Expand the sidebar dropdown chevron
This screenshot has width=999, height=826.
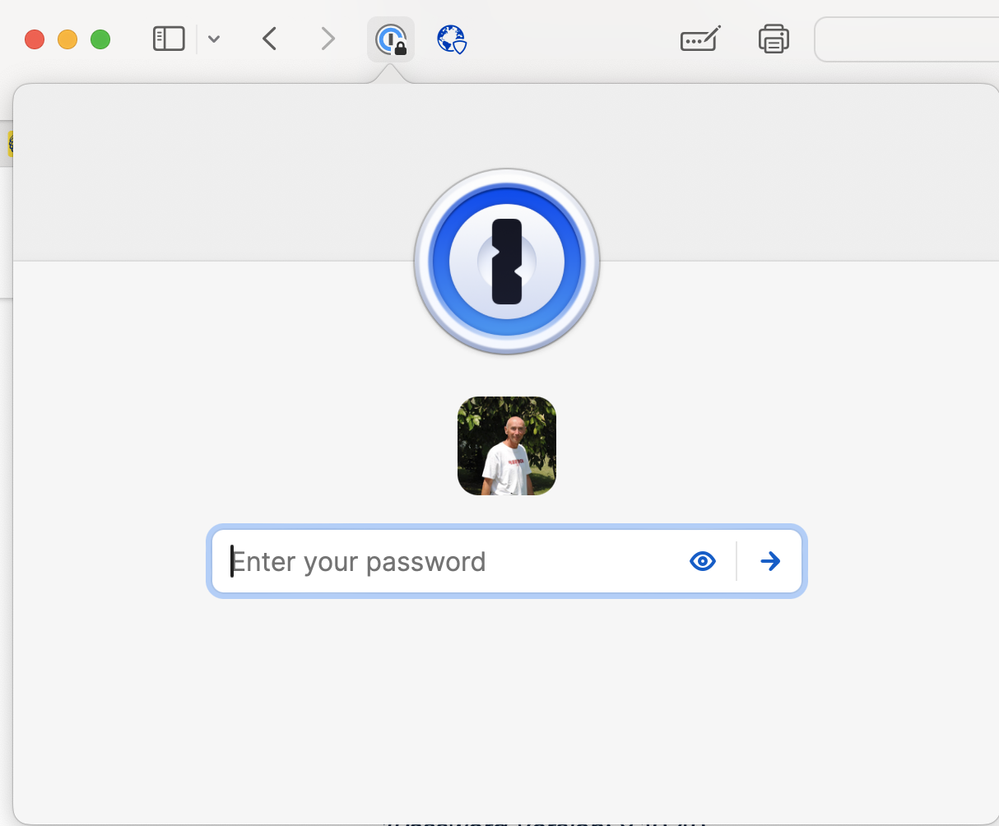pyautogui.click(x=214, y=40)
